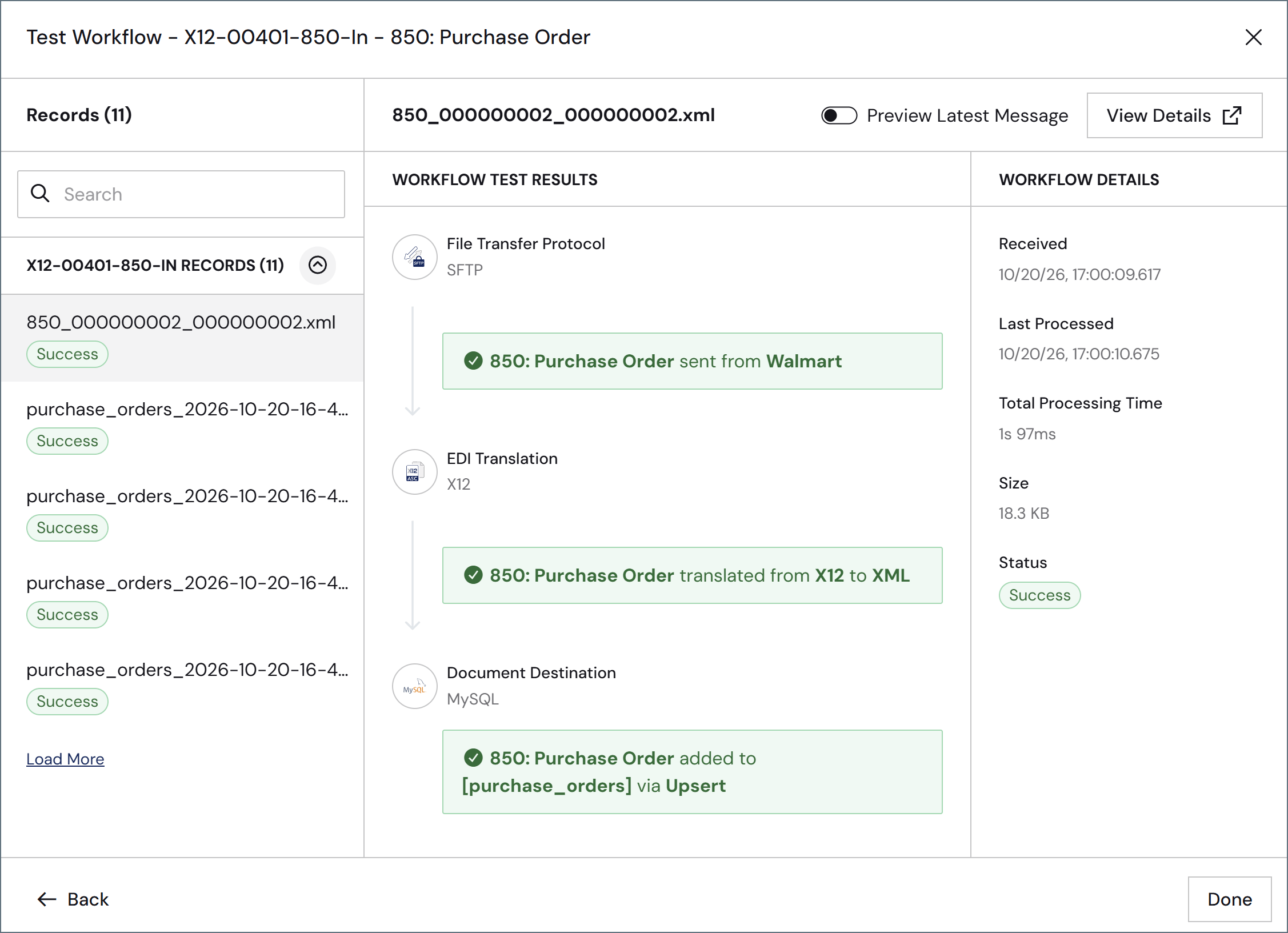Open the second purchase_orders record in list
Viewport: 1288px width, 933px height.
point(182,512)
